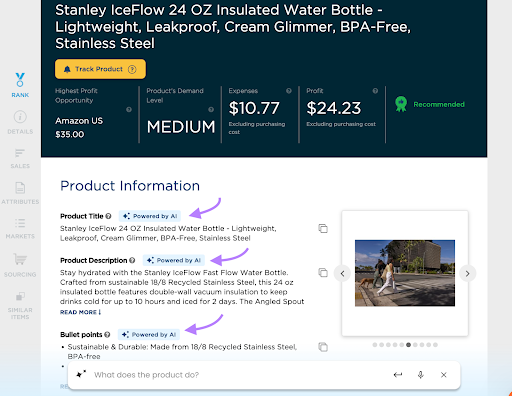Image resolution: width=512 pixels, height=396 pixels.
Task: Click help icon beside Profit
Action: [x=375, y=91]
